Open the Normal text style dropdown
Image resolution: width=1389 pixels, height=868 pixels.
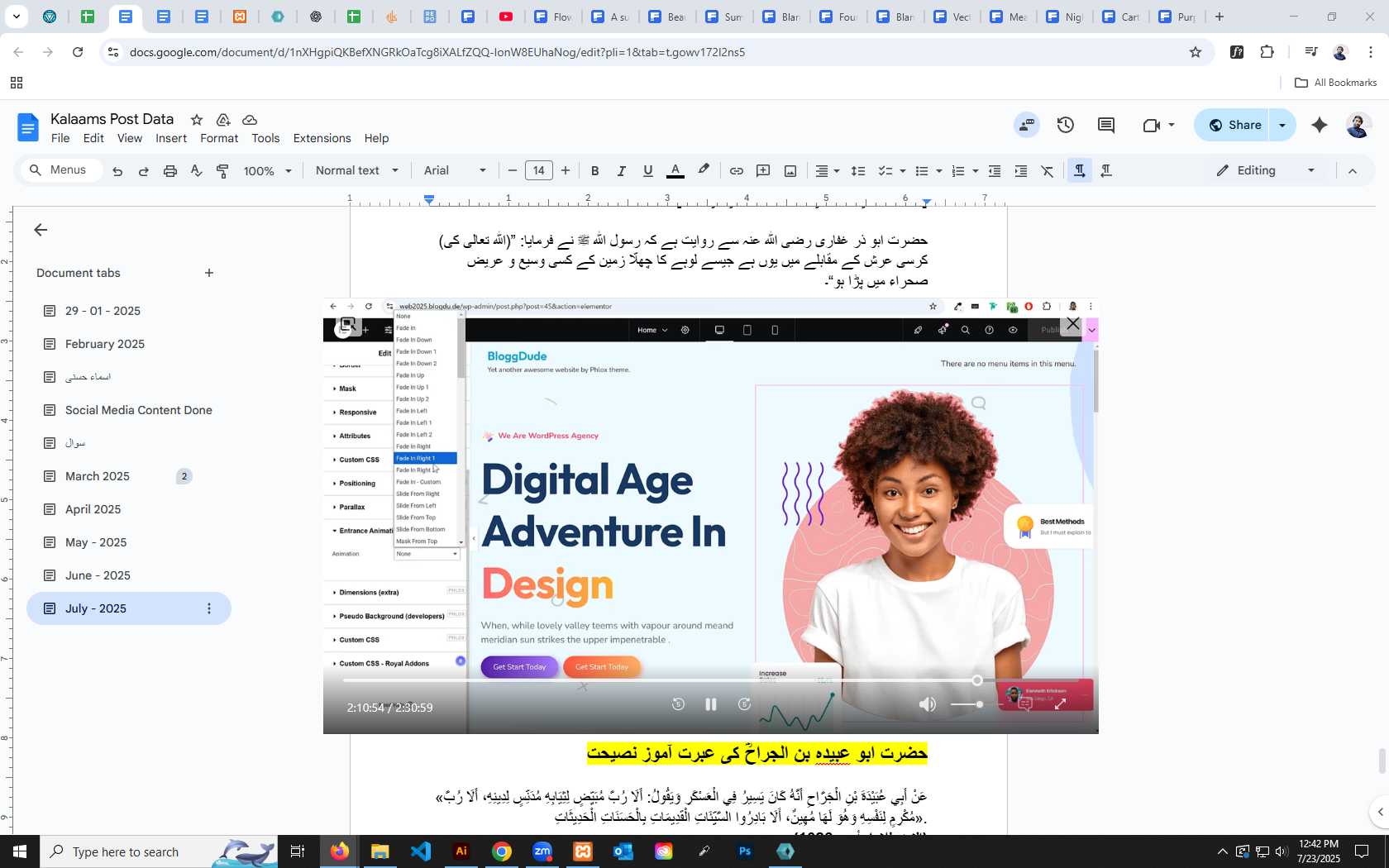[x=357, y=171]
